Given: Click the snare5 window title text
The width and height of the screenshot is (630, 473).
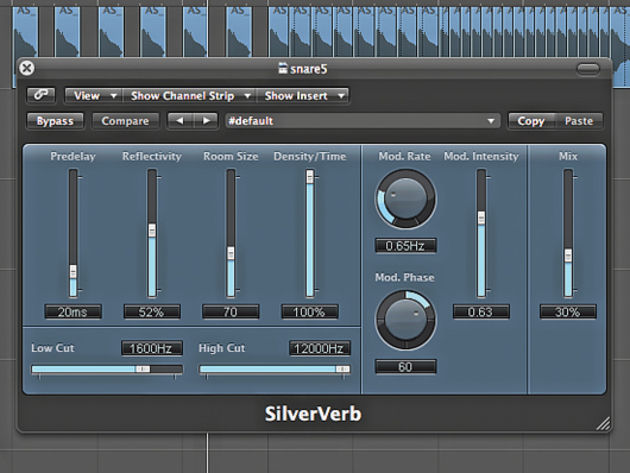Looking at the screenshot, I should tap(308, 69).
